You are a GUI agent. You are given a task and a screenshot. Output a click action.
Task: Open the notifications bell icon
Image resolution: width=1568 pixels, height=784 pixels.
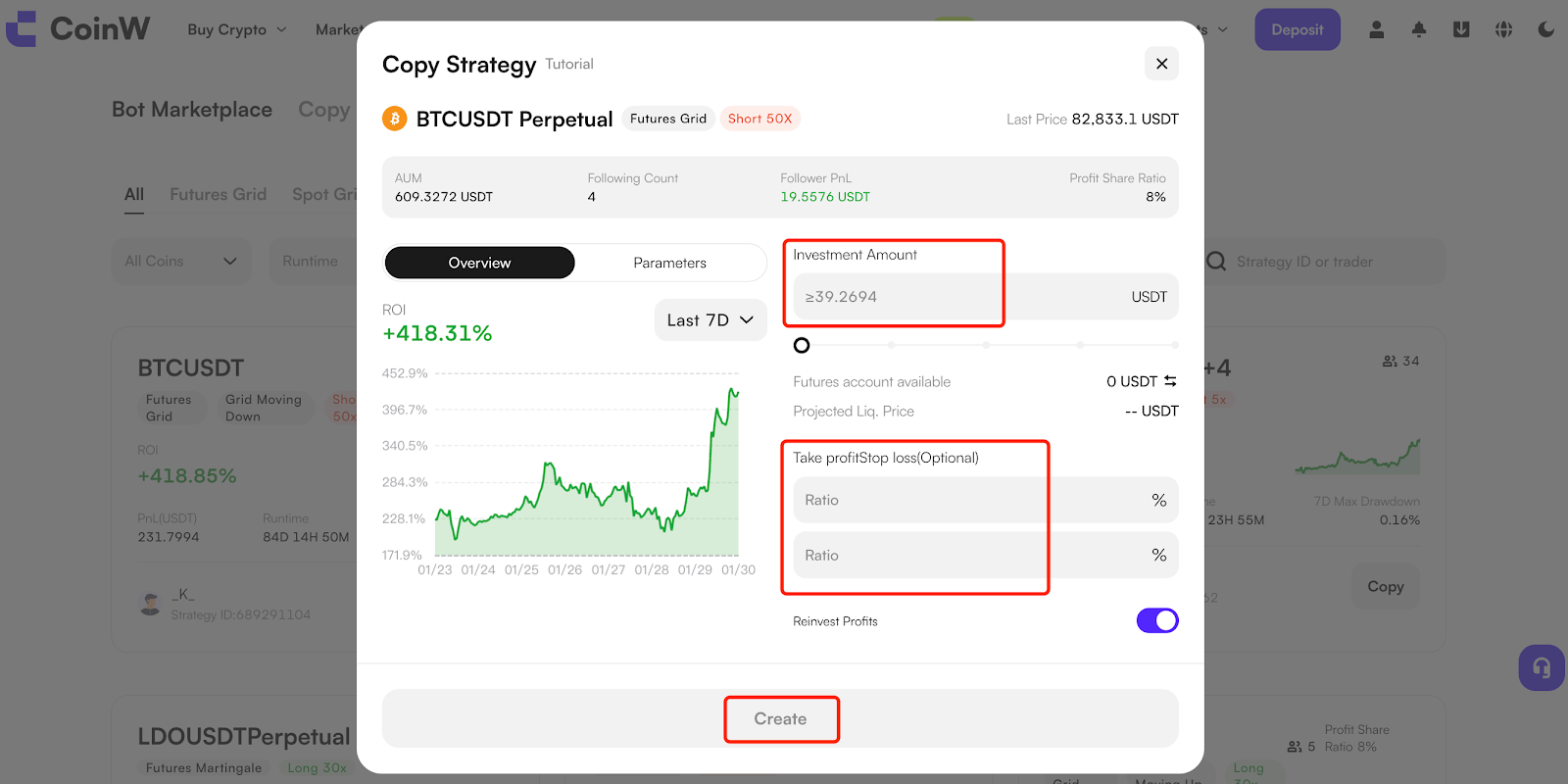tap(1418, 29)
